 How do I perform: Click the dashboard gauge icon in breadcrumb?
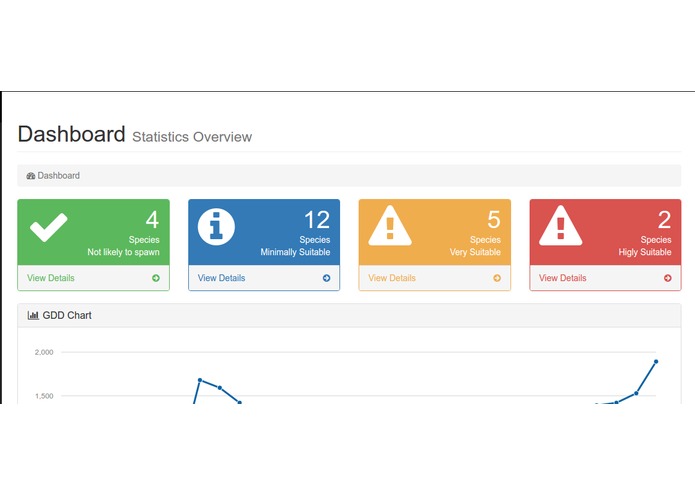pos(31,176)
